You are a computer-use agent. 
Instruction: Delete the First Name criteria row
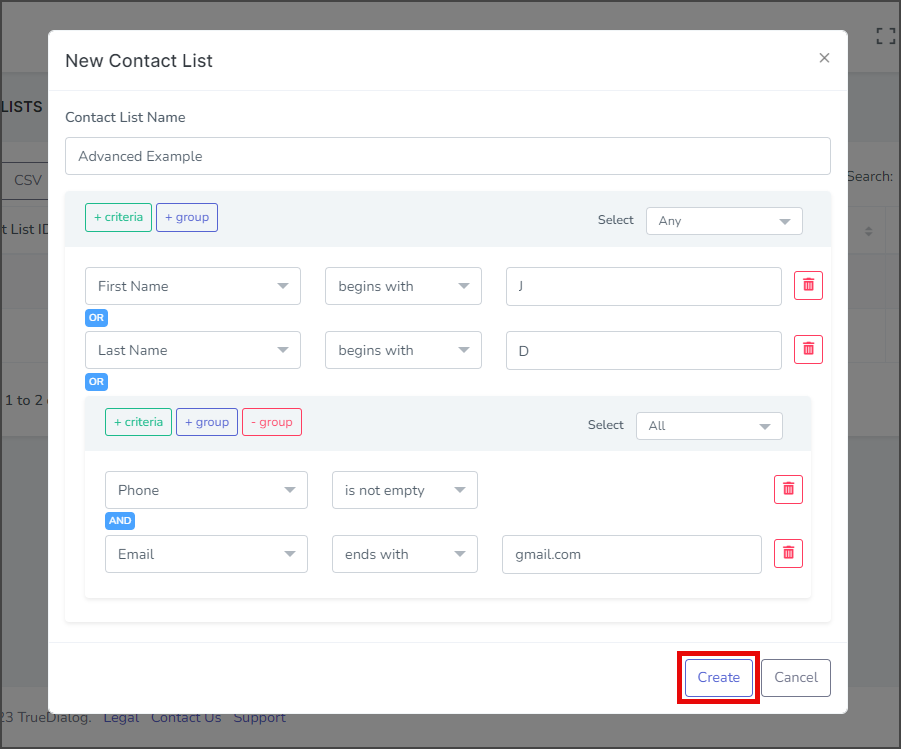808,286
